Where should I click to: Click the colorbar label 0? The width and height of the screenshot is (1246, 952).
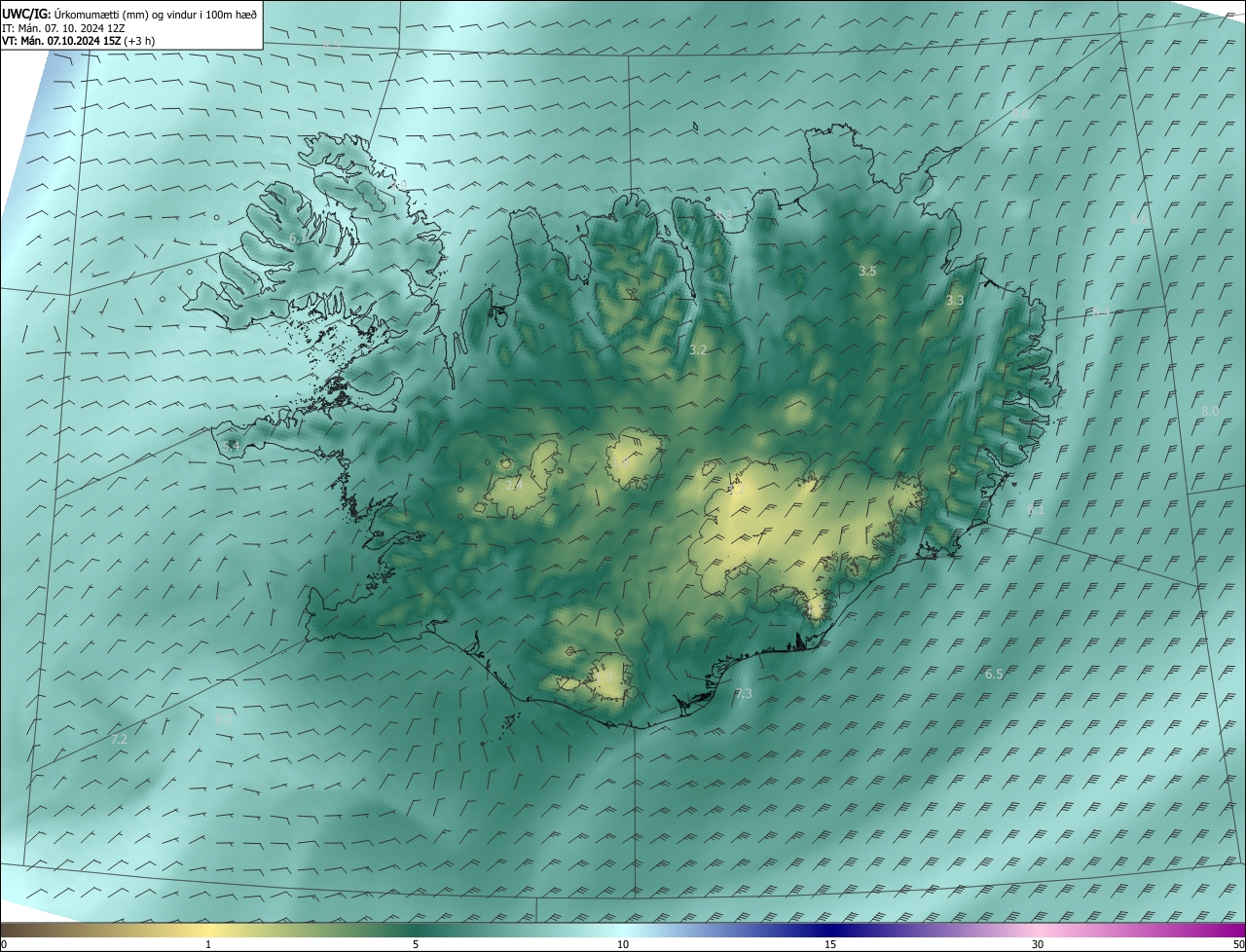click(x=4, y=945)
